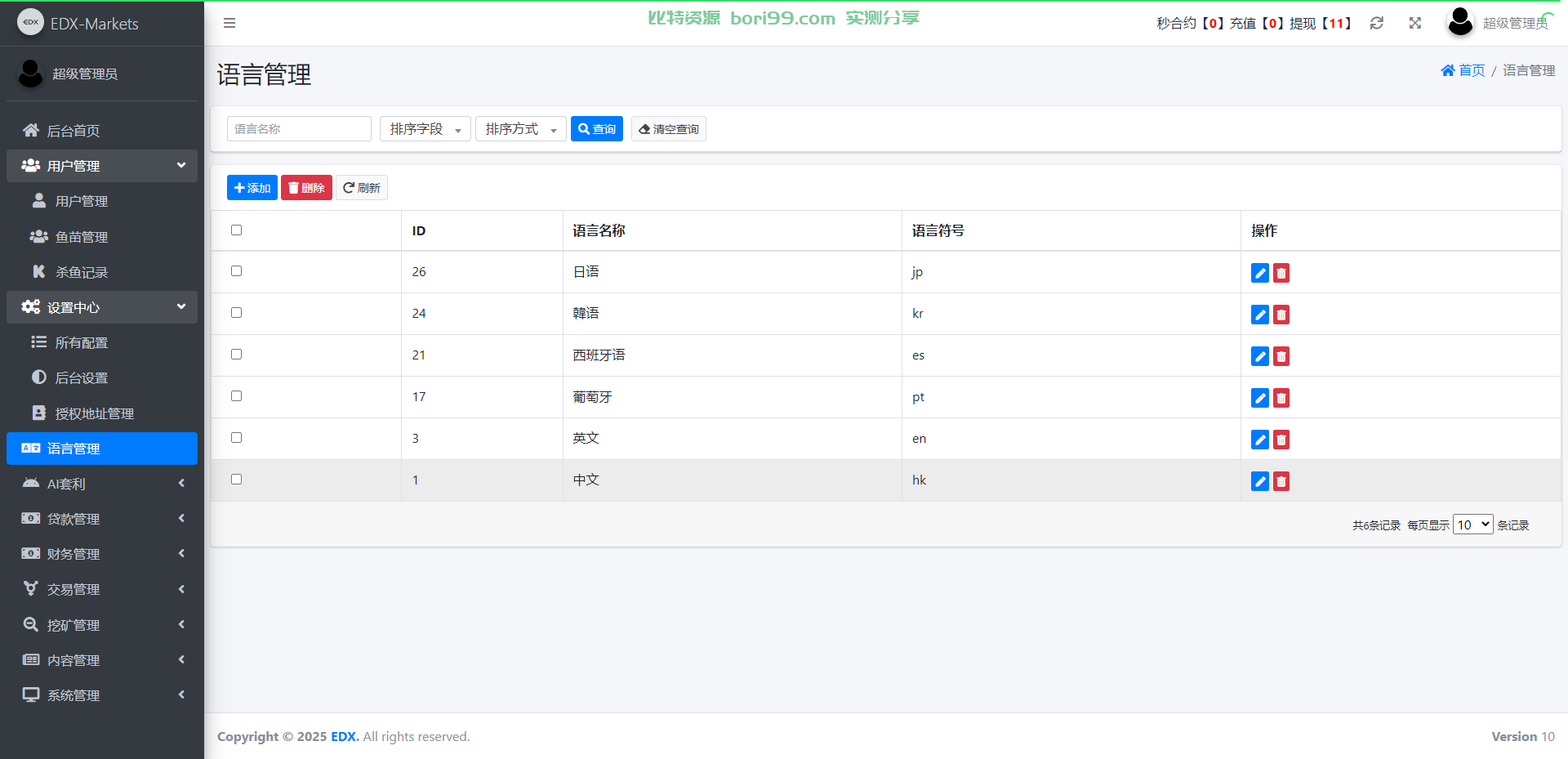Collapse the 用户管理 sidebar group
Screen dimensions: 1568x759
(x=102, y=166)
